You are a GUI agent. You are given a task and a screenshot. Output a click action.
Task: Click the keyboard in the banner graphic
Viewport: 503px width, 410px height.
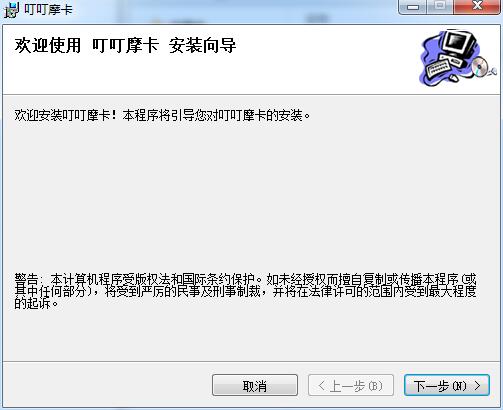[438, 67]
